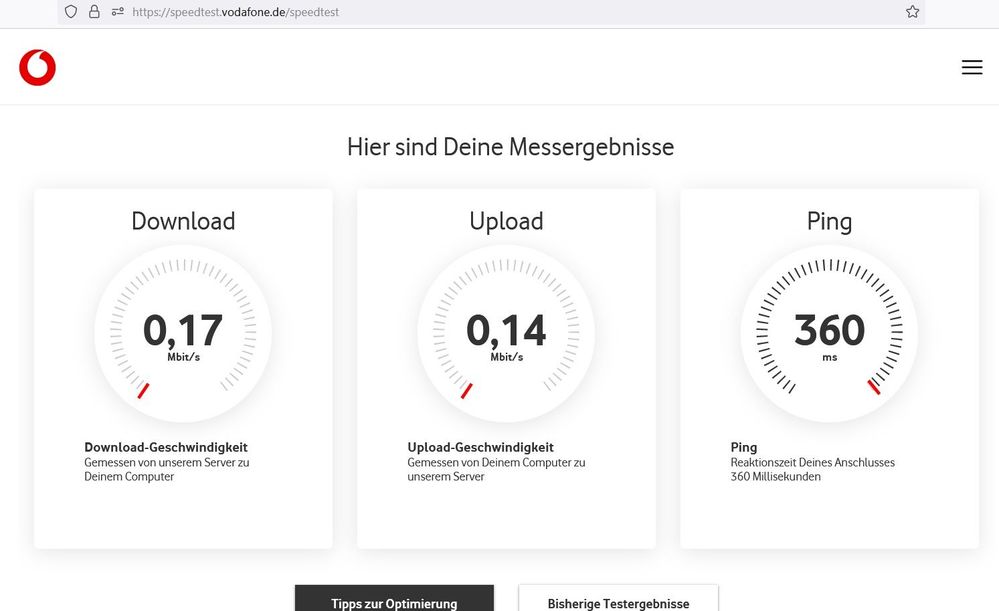Click text Reaktionszeit Deines Anschlusses
Image resolution: width=999 pixels, height=611 pixels.
pos(812,463)
